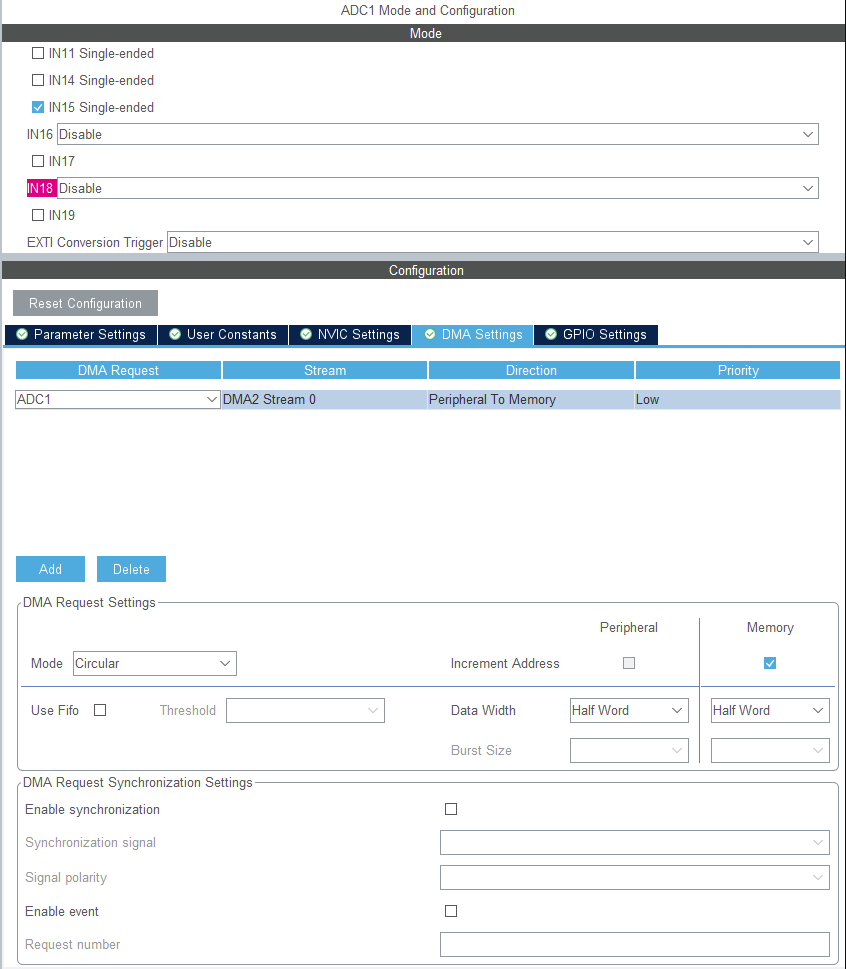
Task: Open Synchronization signal dropdown
Action: 635,842
